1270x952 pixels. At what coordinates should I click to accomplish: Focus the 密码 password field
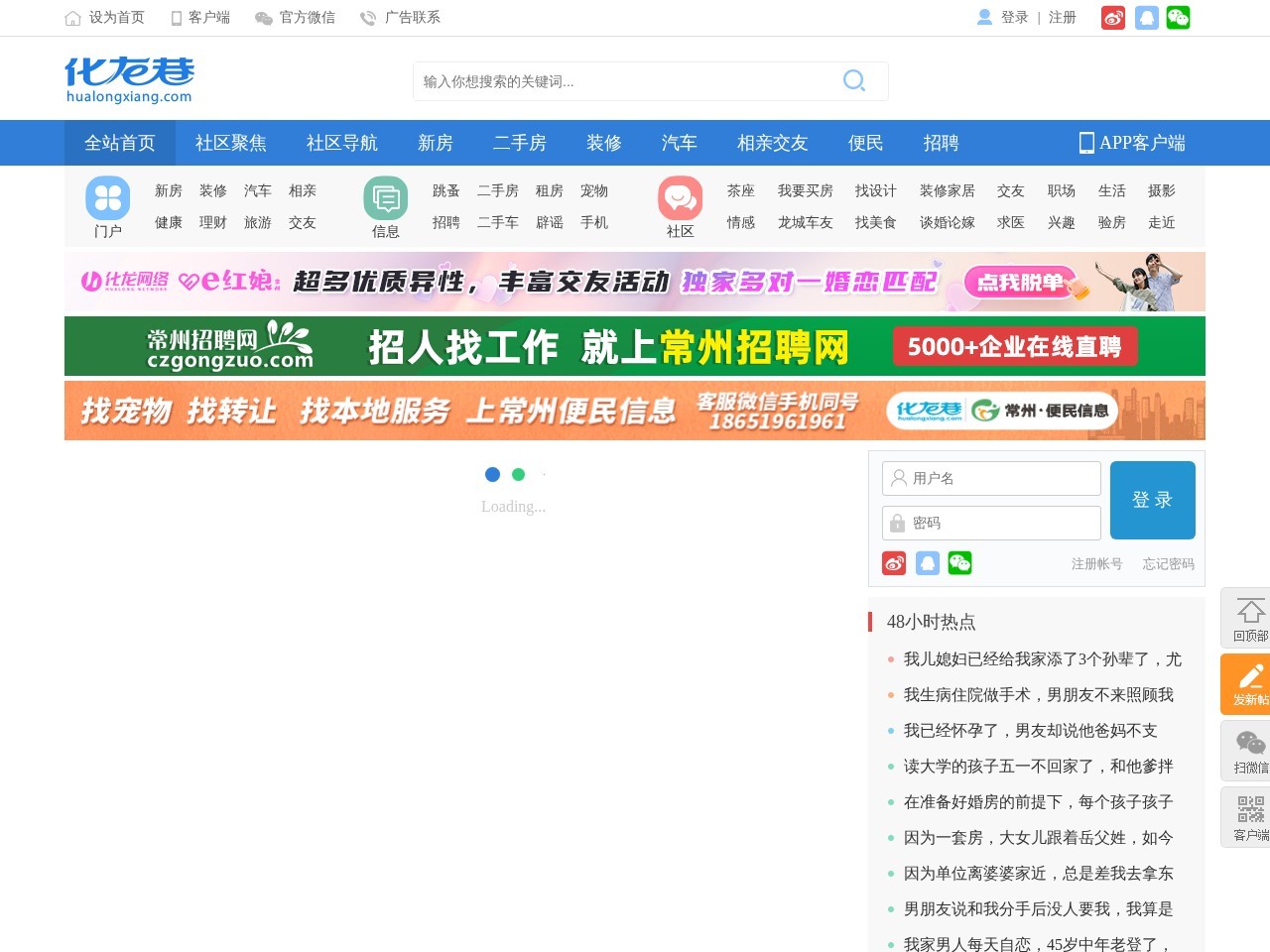(x=991, y=523)
